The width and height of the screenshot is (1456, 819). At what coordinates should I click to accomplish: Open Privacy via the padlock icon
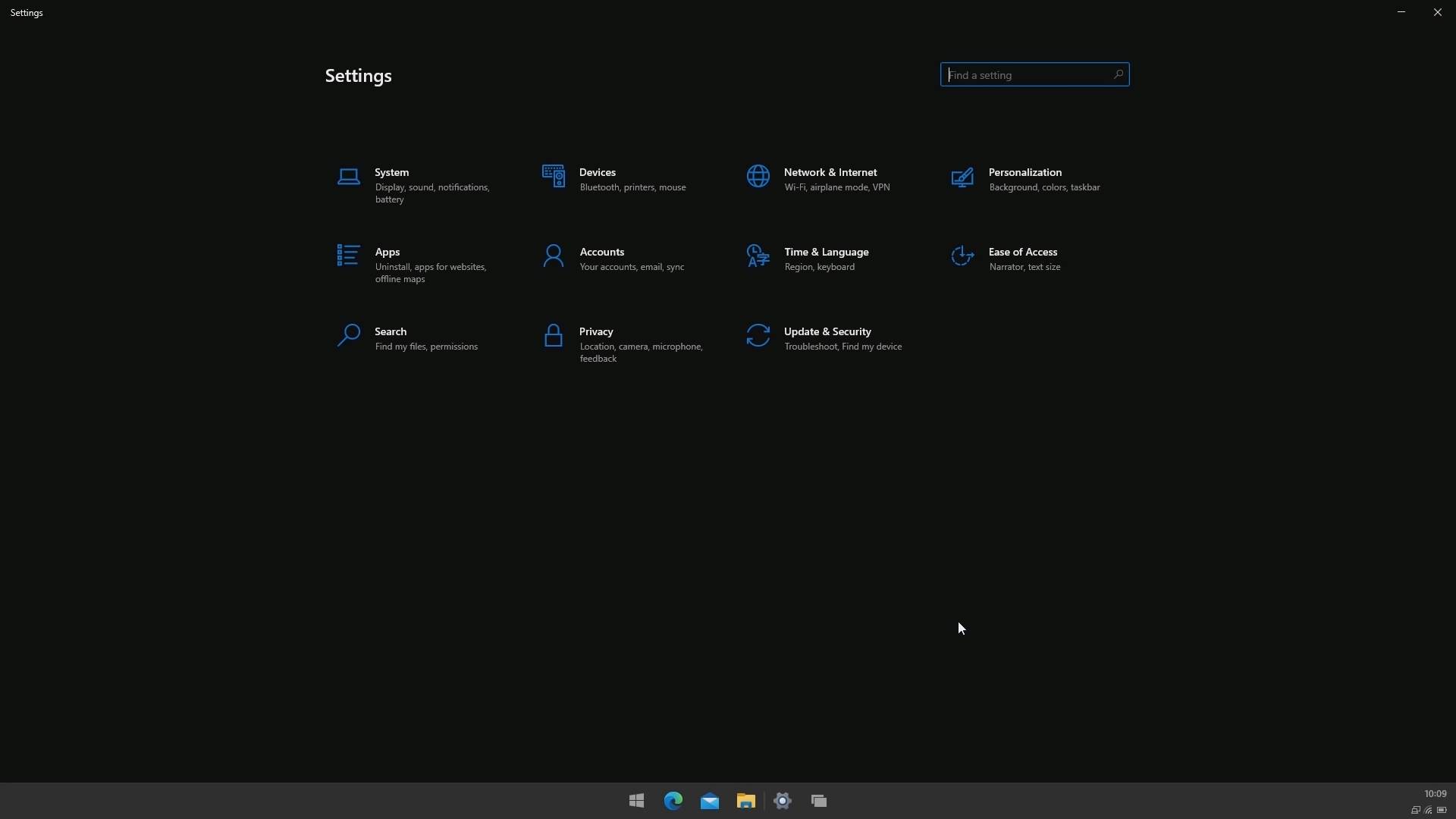pyautogui.click(x=553, y=336)
